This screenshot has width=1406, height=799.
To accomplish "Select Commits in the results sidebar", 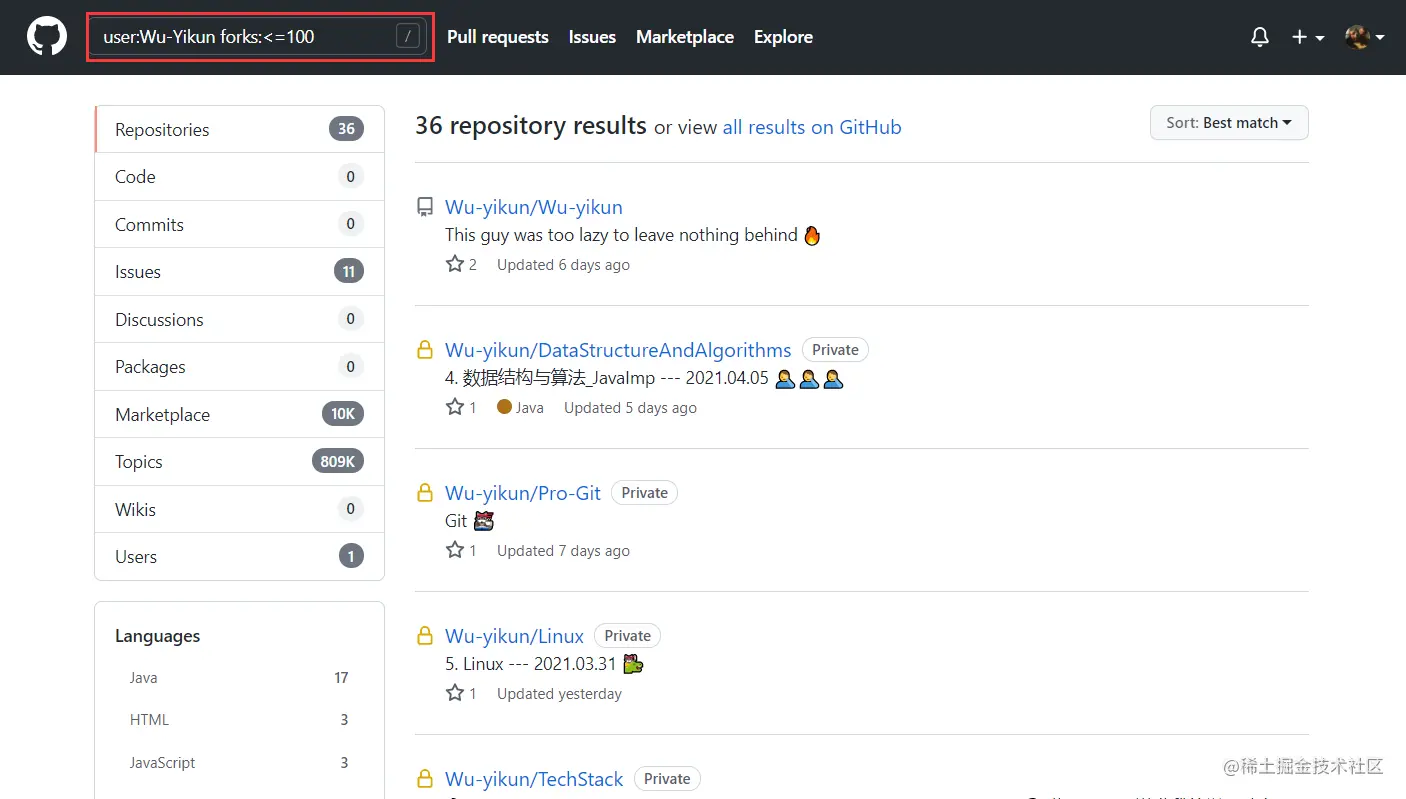I will [x=240, y=224].
